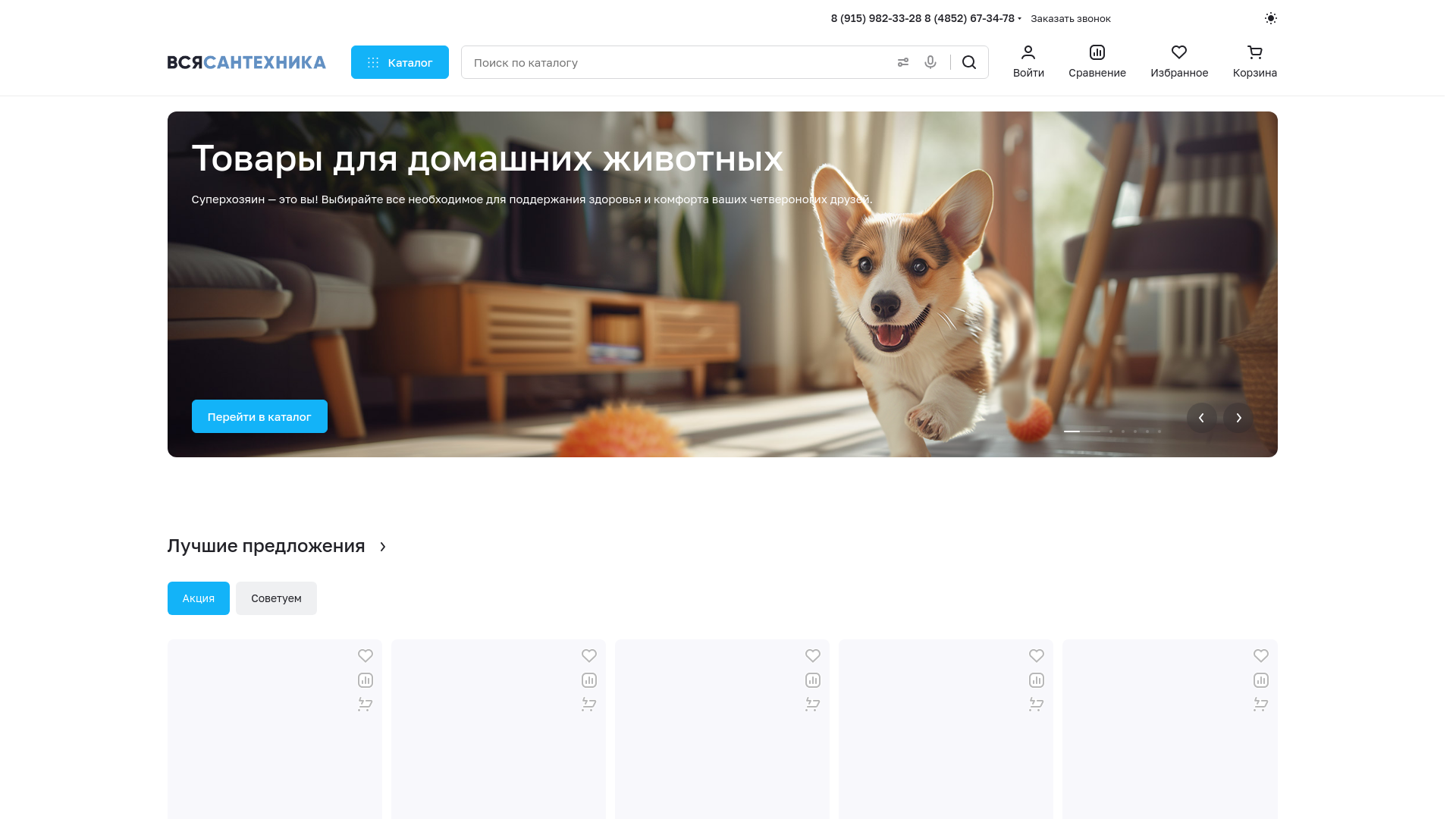Viewport: 1456px width, 819px height.
Task: Add fifth product card to cart
Action: [1261, 704]
